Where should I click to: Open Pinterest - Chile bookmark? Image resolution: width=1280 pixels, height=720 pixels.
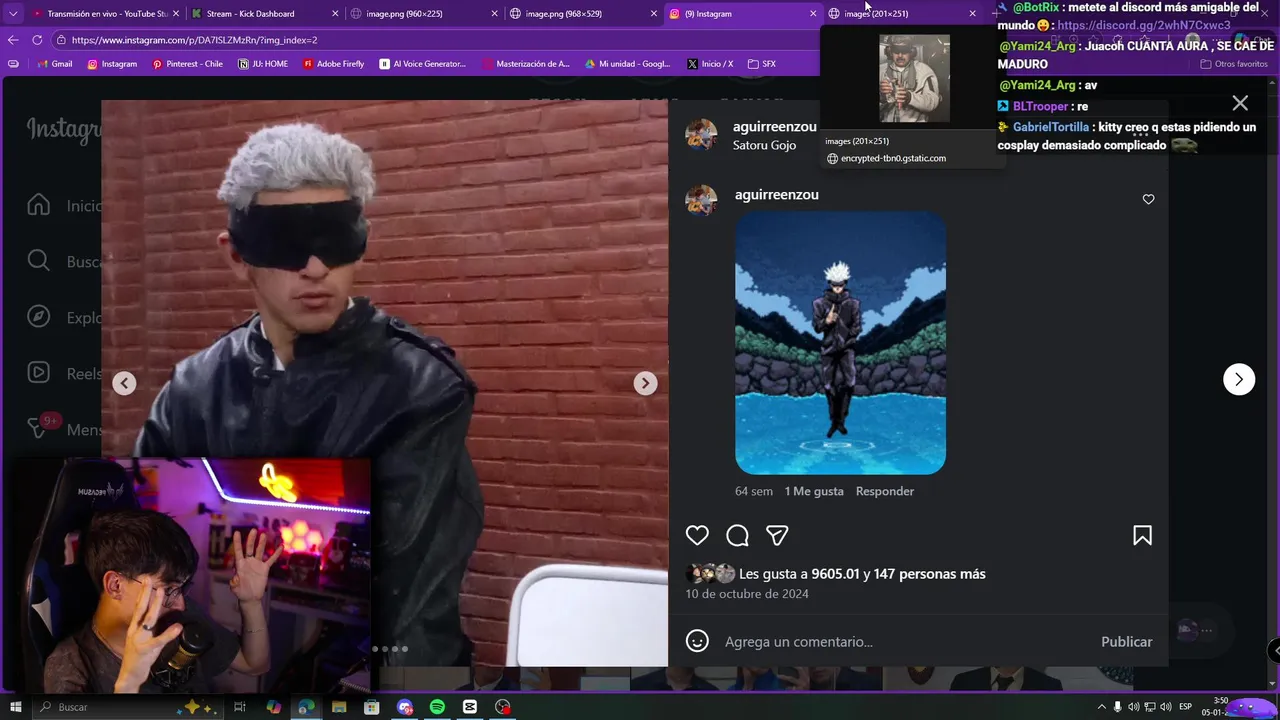[187, 64]
